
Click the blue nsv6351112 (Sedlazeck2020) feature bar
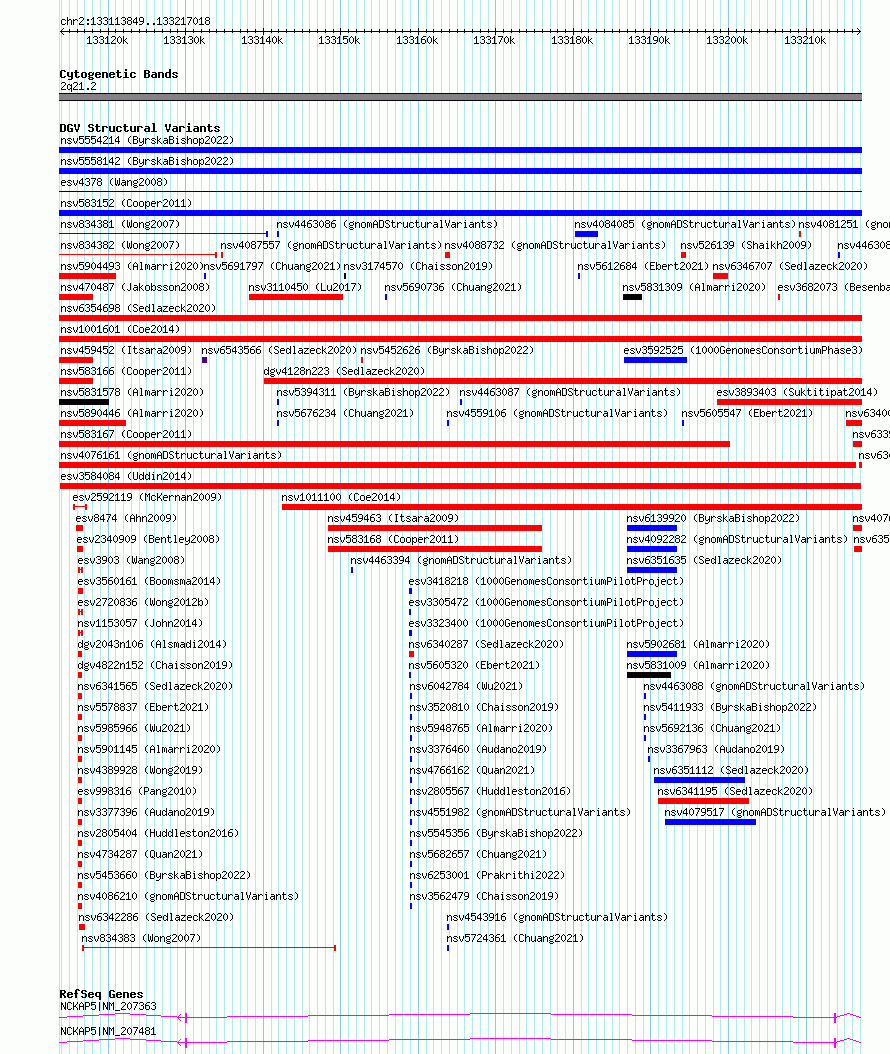tap(699, 780)
